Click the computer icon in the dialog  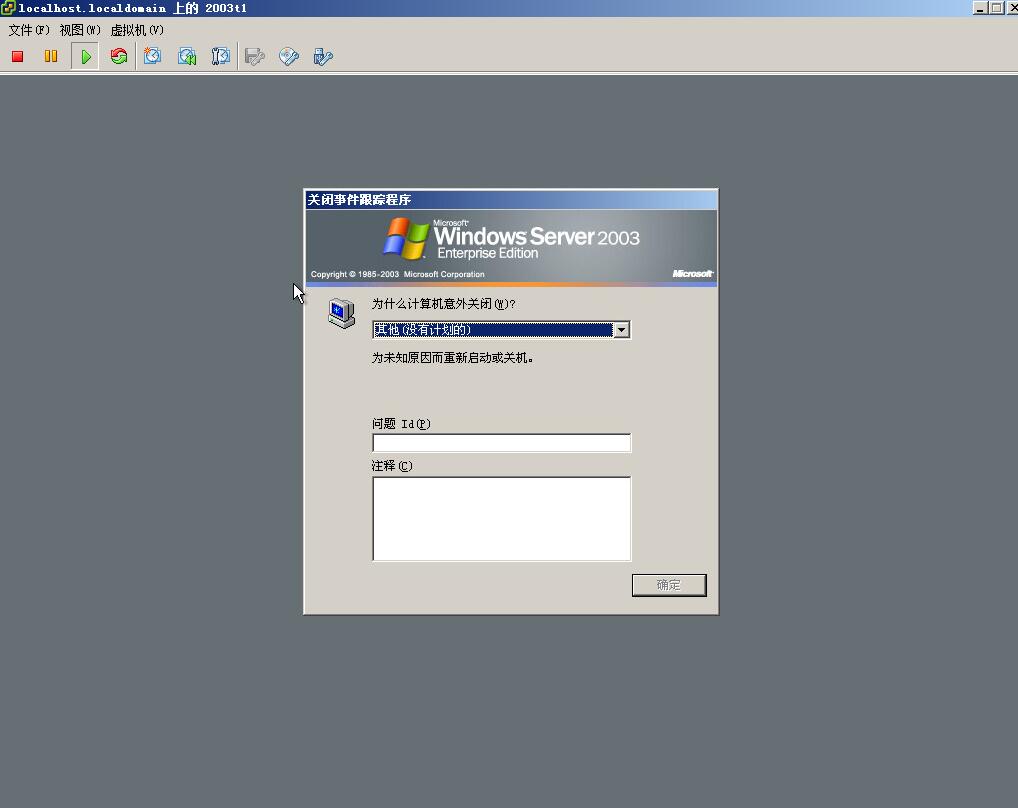coord(341,313)
